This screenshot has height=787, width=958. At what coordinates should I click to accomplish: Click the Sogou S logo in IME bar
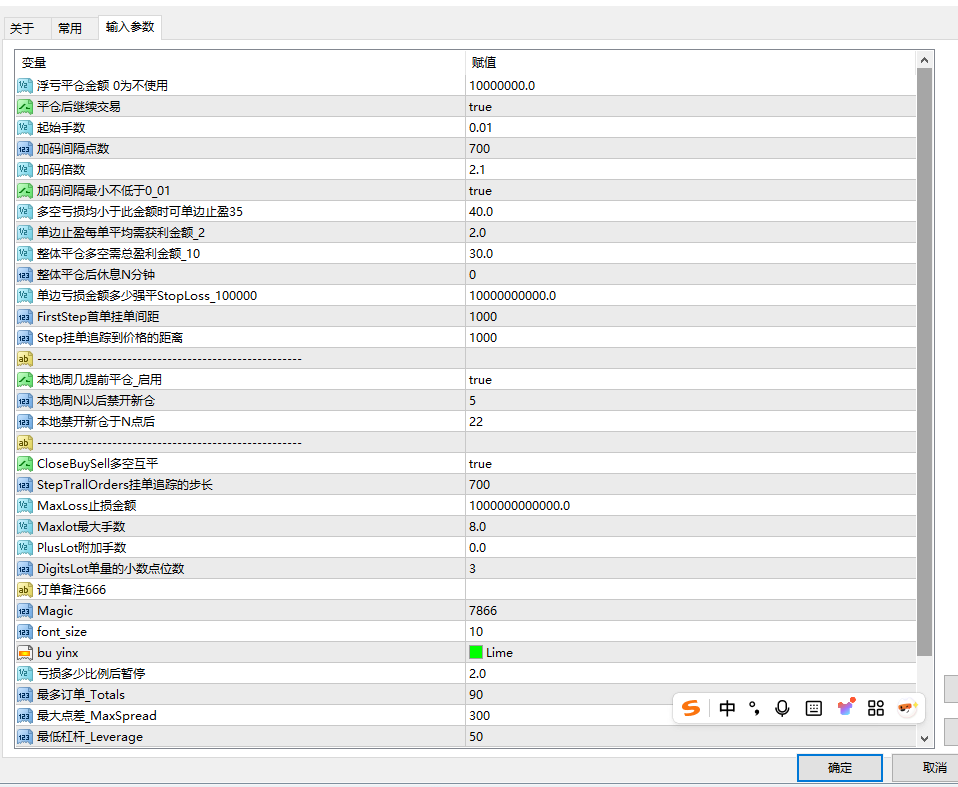point(691,708)
